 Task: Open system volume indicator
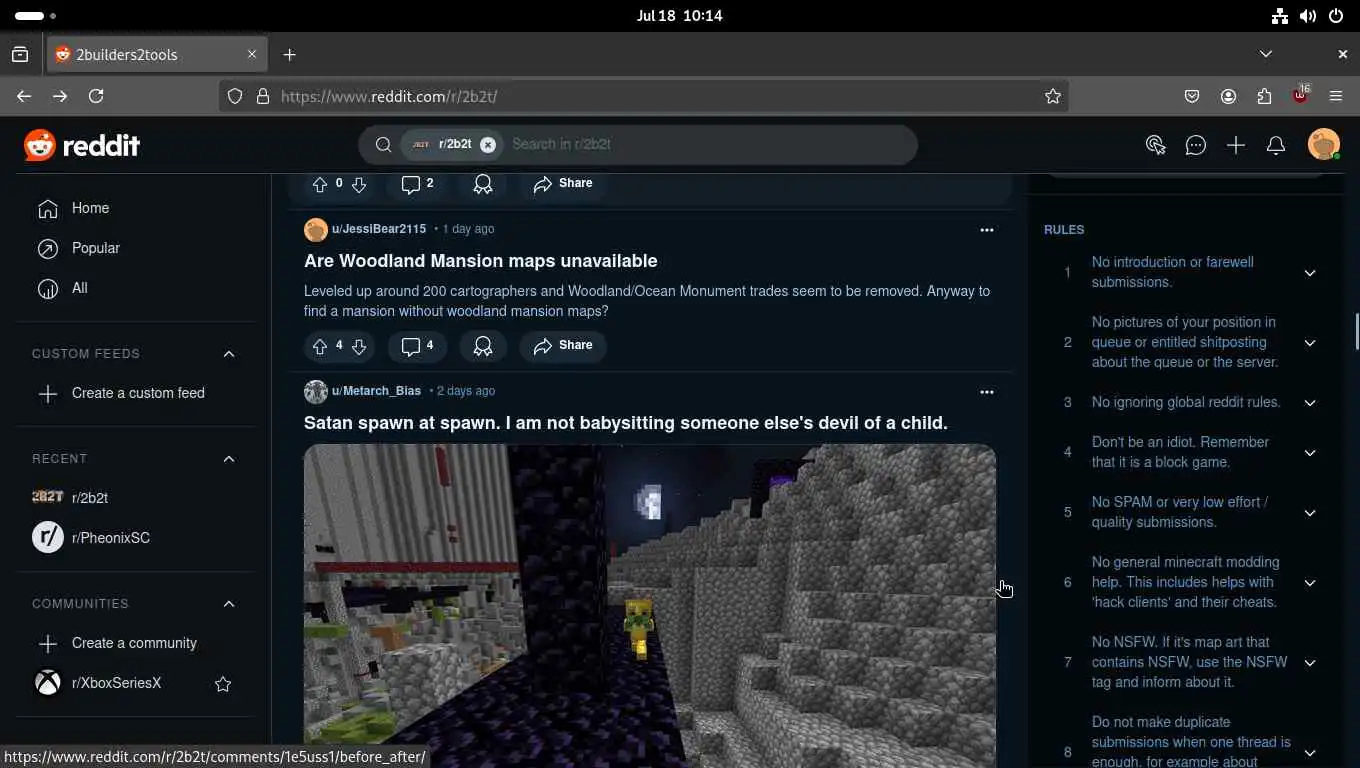(1308, 16)
